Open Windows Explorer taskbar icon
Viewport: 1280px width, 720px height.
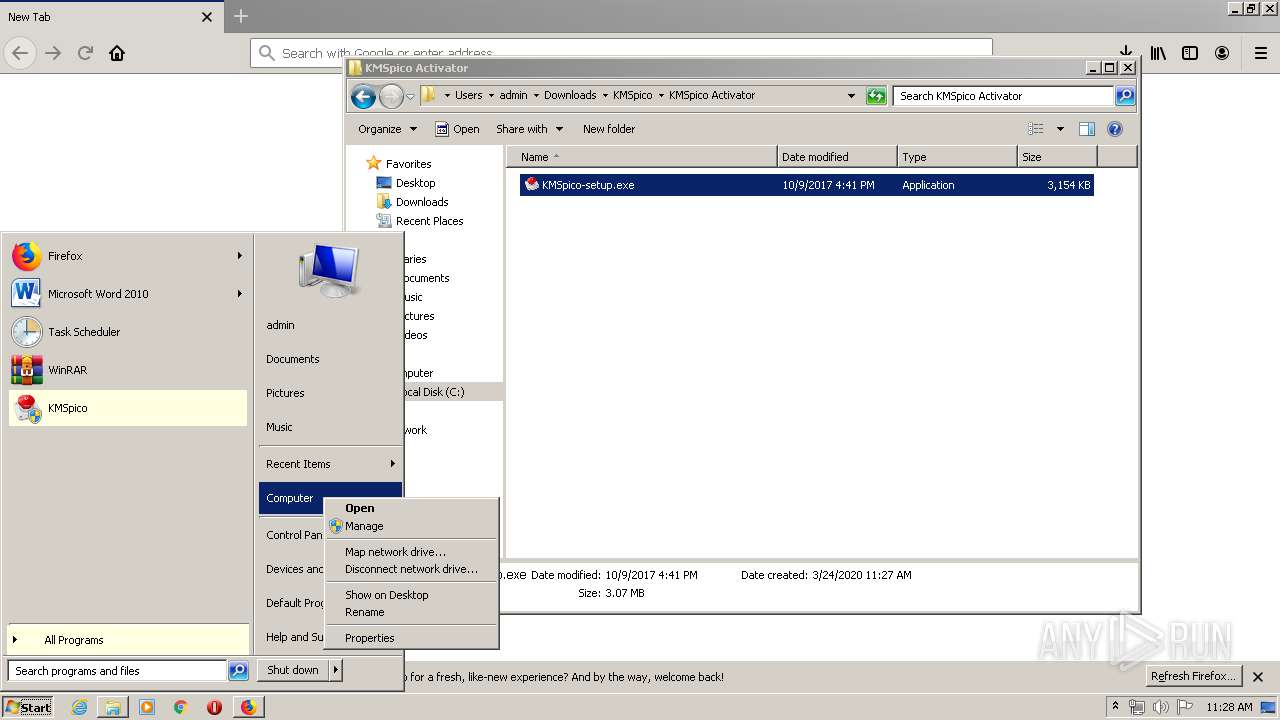(x=113, y=707)
